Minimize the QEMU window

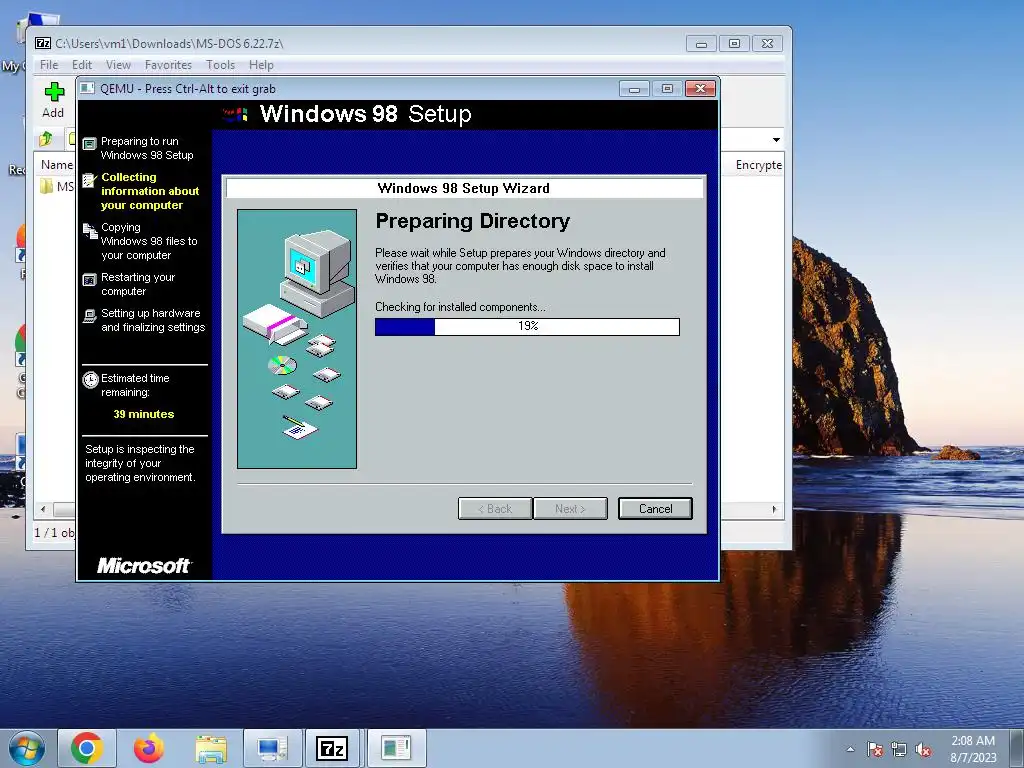pyautogui.click(x=634, y=88)
